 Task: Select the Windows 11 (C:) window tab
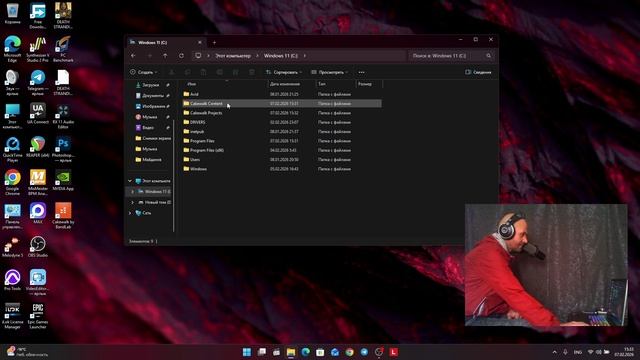166,42
